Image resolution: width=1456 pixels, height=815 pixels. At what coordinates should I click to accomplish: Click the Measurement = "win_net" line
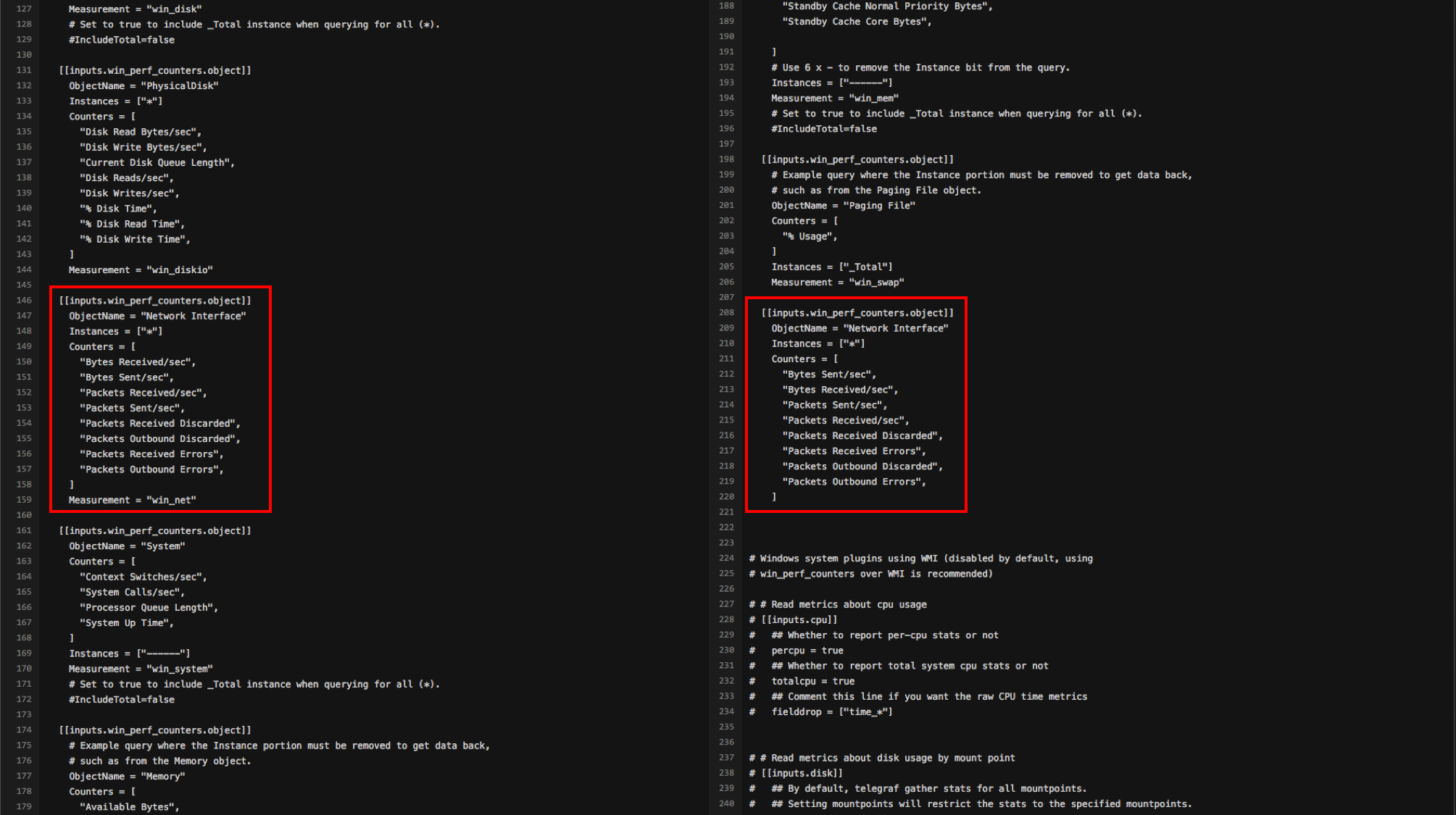point(132,500)
